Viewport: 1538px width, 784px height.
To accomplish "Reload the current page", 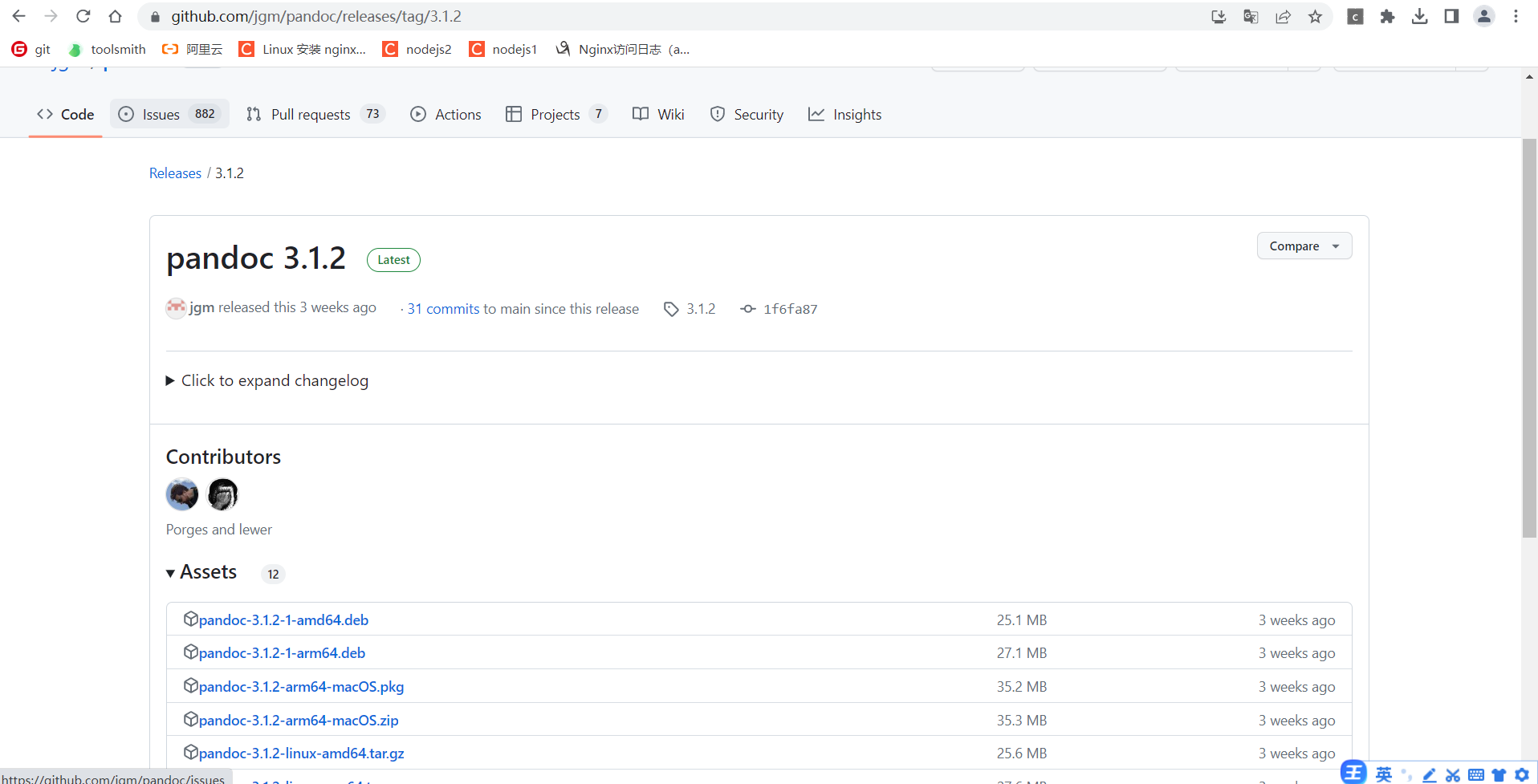I will (83, 16).
